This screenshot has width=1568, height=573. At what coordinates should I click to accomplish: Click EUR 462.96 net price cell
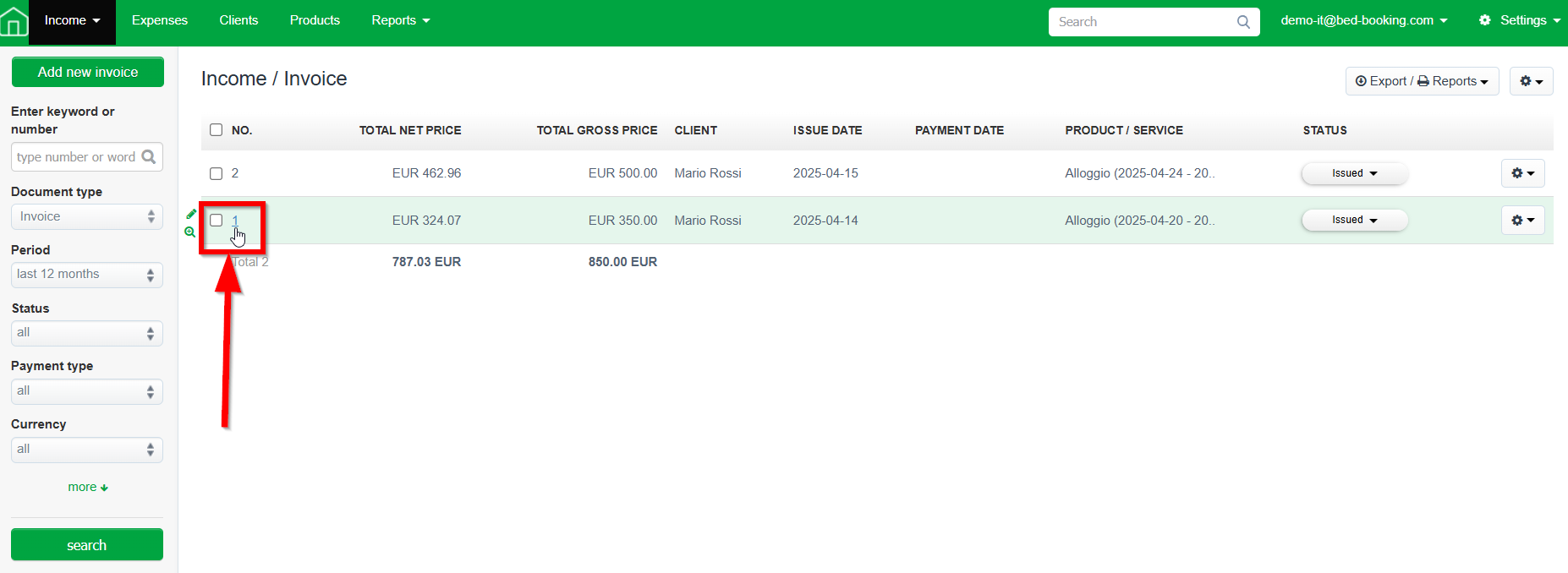[x=426, y=173]
